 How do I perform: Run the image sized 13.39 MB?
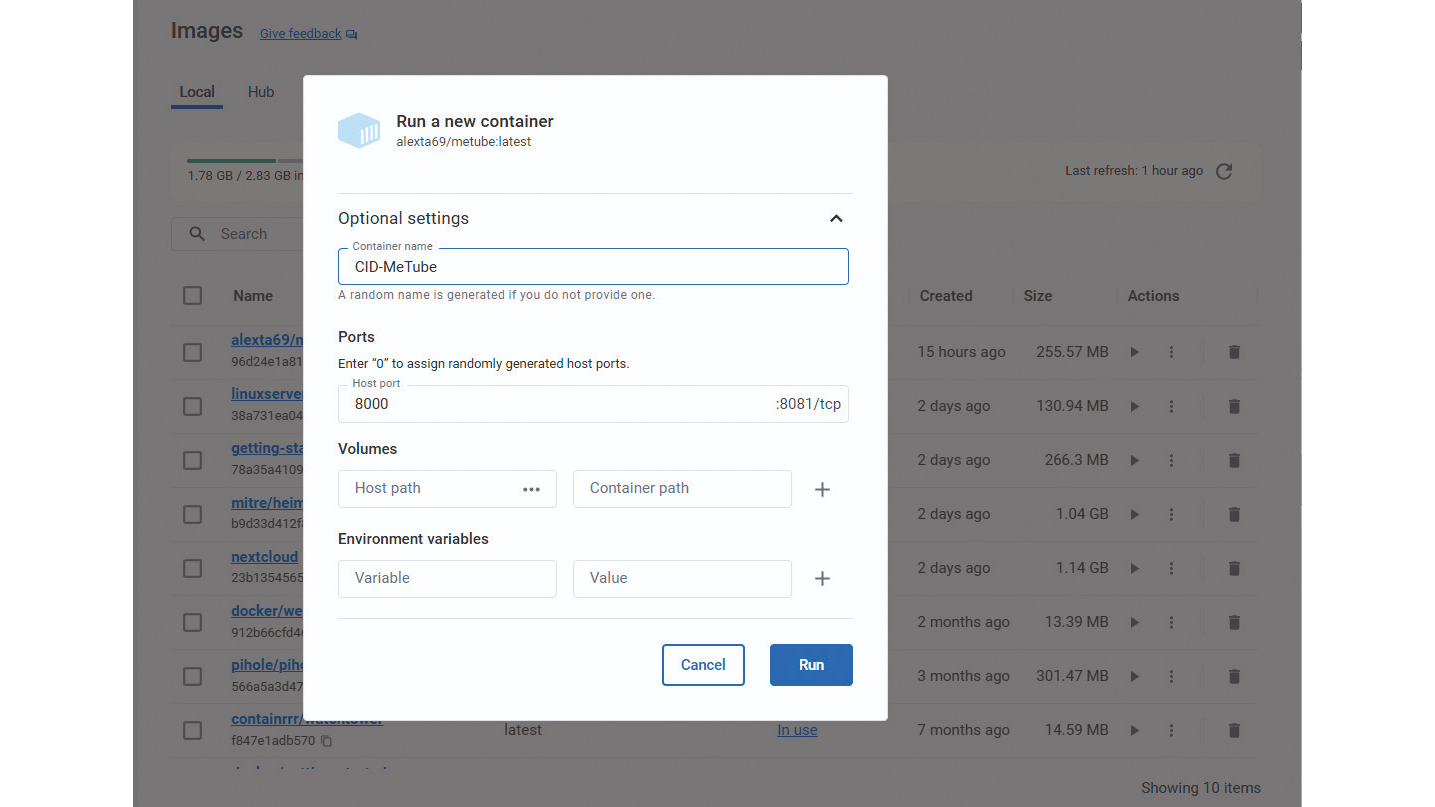(1135, 622)
